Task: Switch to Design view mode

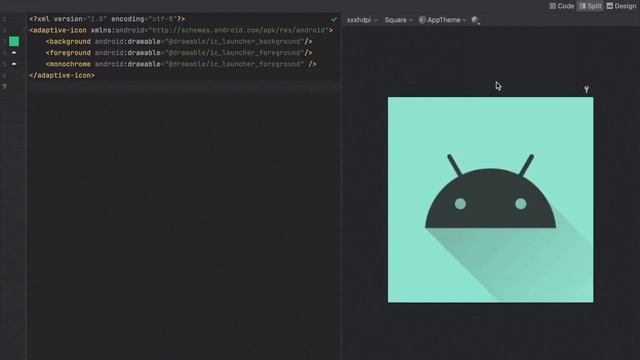Action: point(621,6)
